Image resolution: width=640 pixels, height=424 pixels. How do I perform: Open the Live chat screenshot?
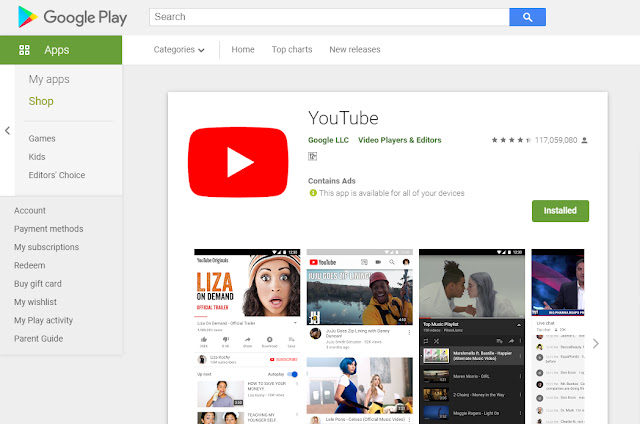click(x=558, y=336)
